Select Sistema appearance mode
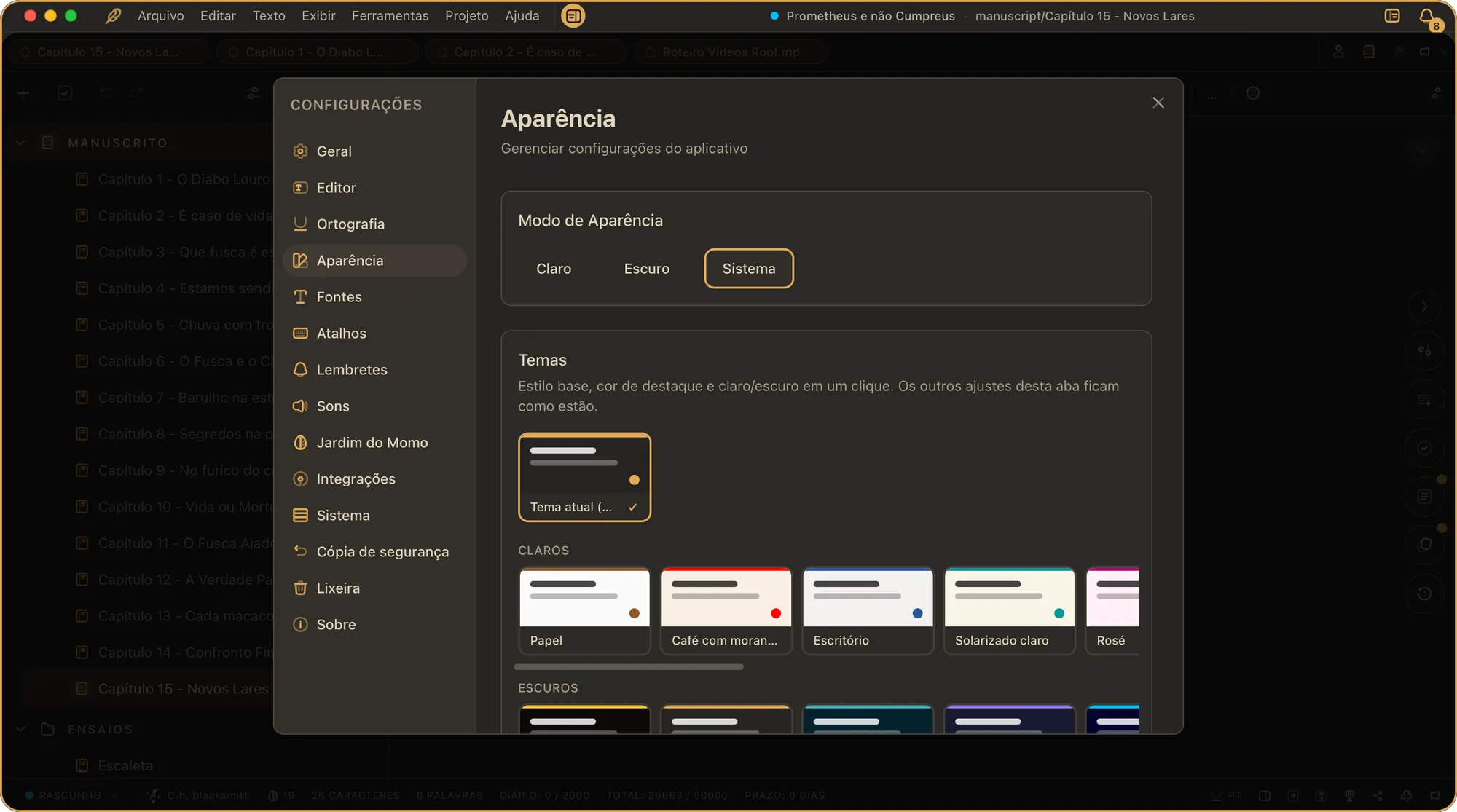 coord(749,269)
